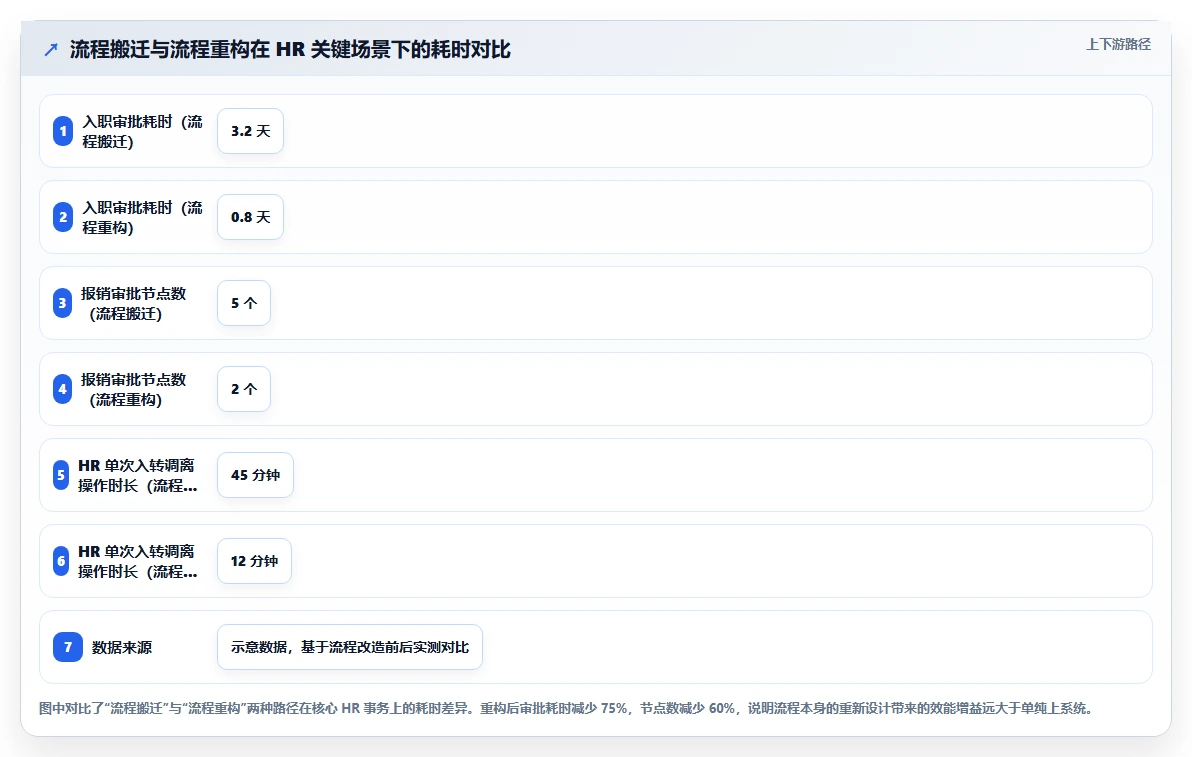
Task: Click the number 7 badge
Action: coord(68,647)
